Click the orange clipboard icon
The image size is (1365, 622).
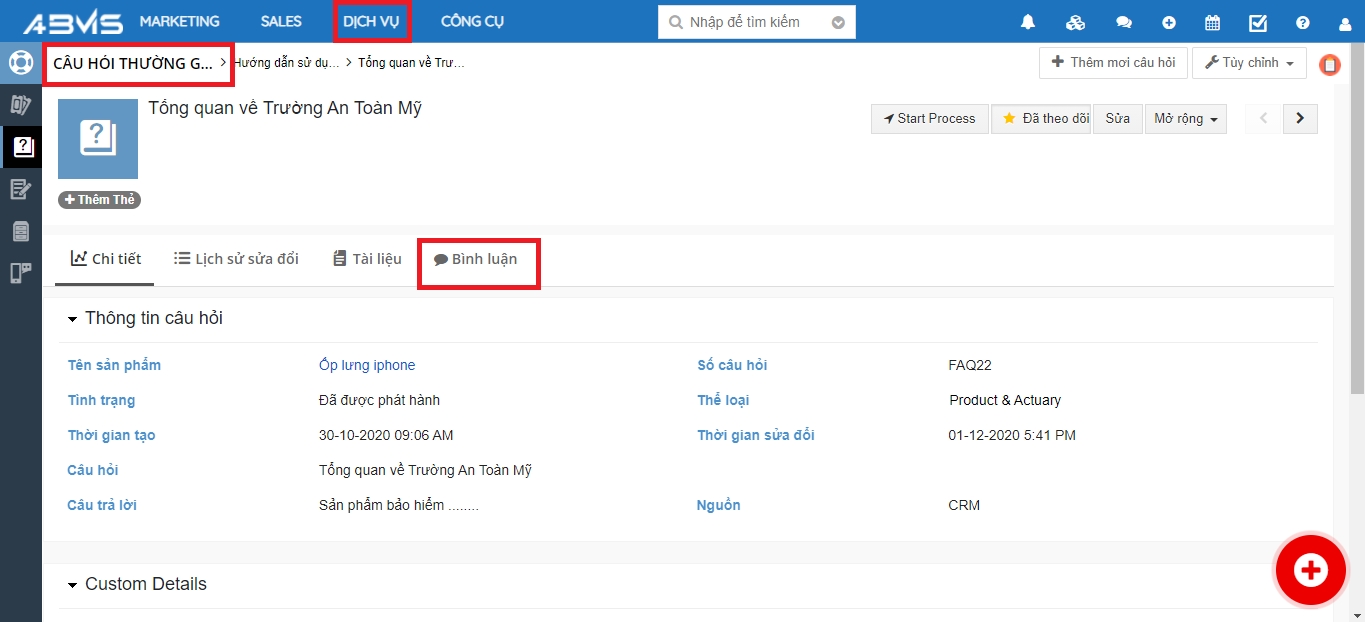1329,65
